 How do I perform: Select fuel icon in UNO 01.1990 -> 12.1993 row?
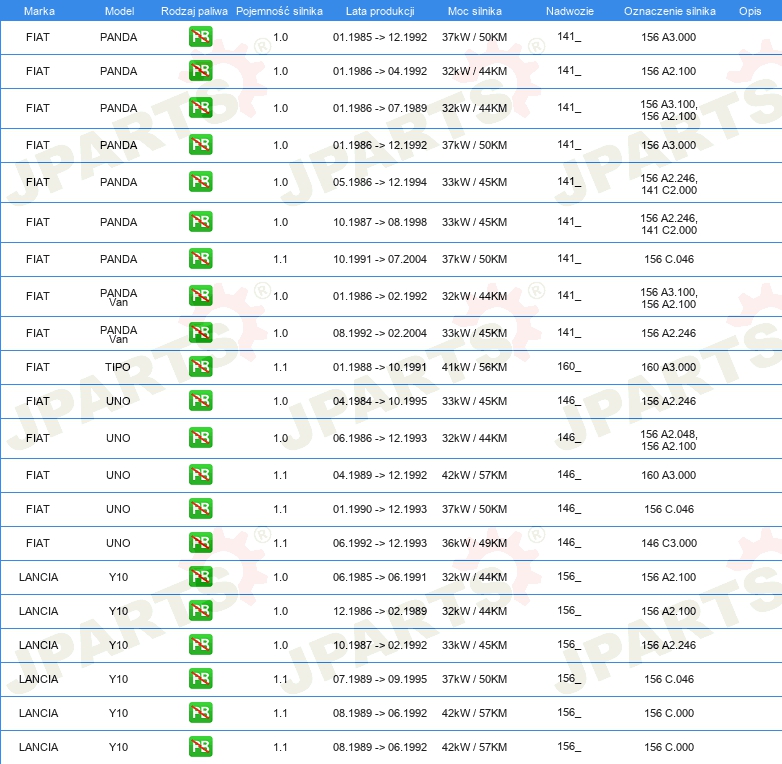point(200,509)
